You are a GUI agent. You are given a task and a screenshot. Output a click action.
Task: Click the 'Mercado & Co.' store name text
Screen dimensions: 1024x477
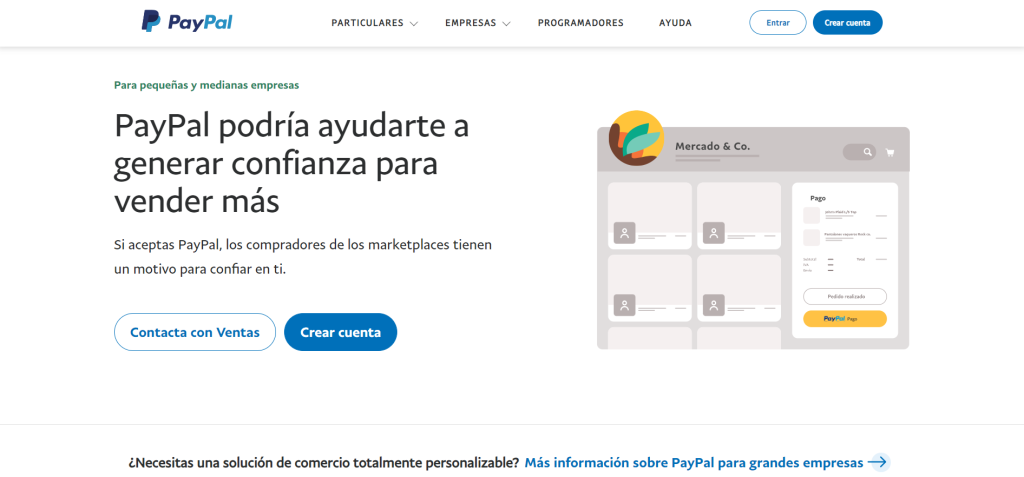pyautogui.click(x=712, y=146)
